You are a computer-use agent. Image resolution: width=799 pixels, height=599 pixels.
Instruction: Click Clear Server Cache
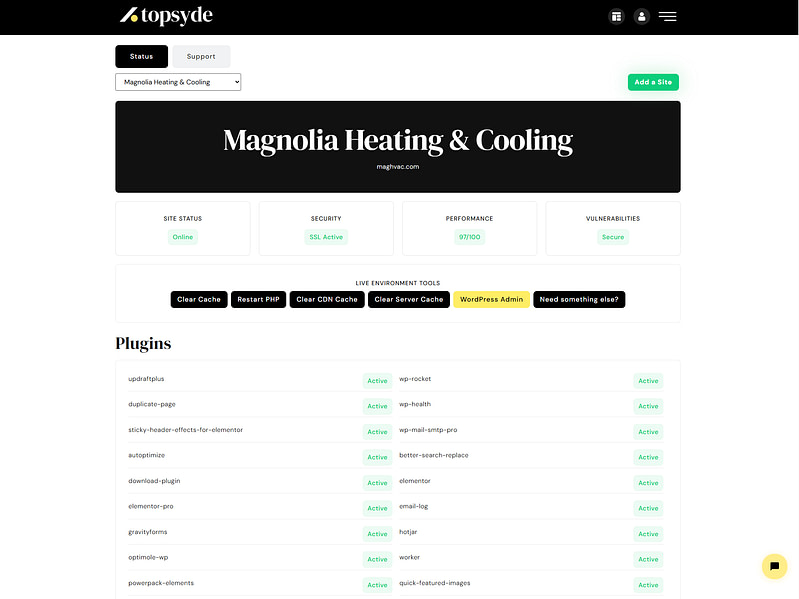[x=408, y=299]
